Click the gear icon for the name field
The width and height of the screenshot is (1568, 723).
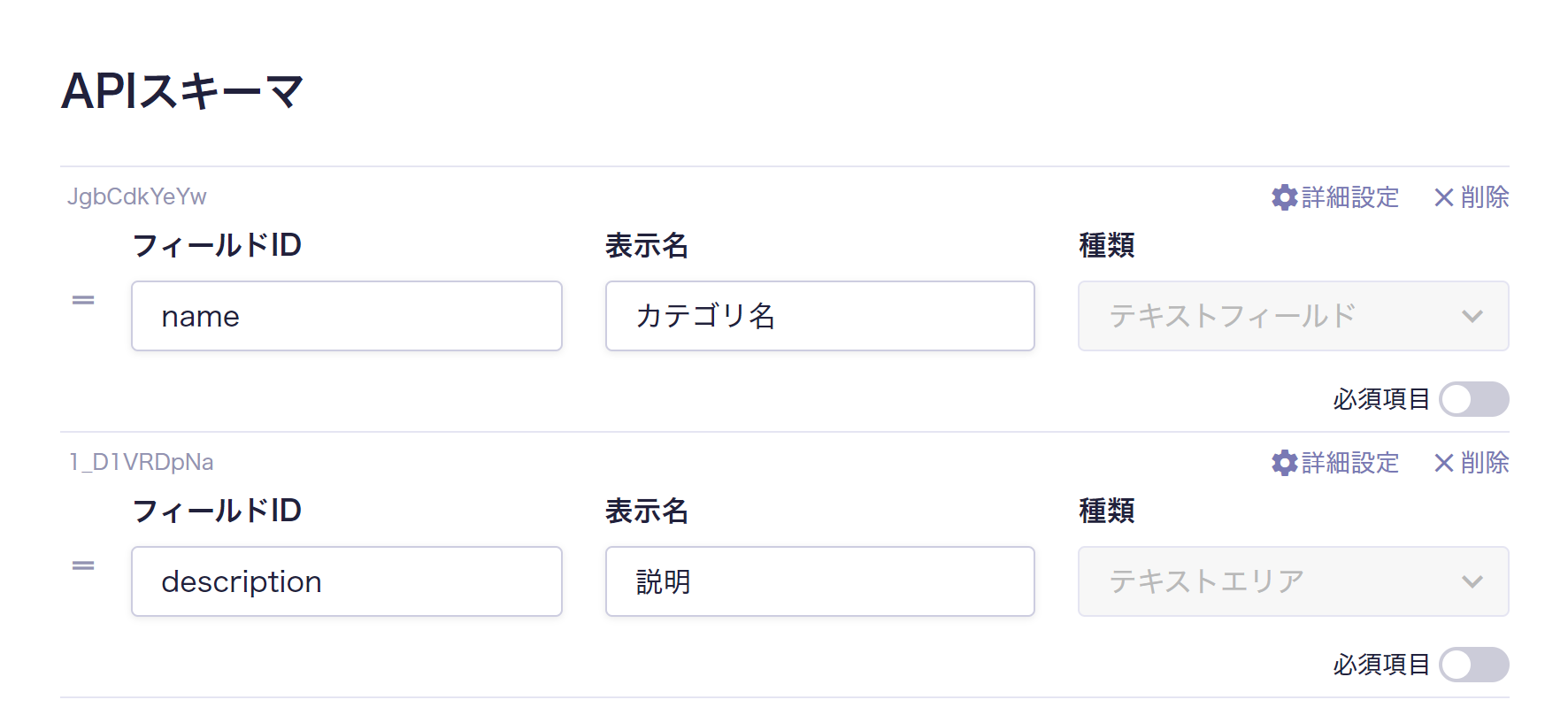1284,197
